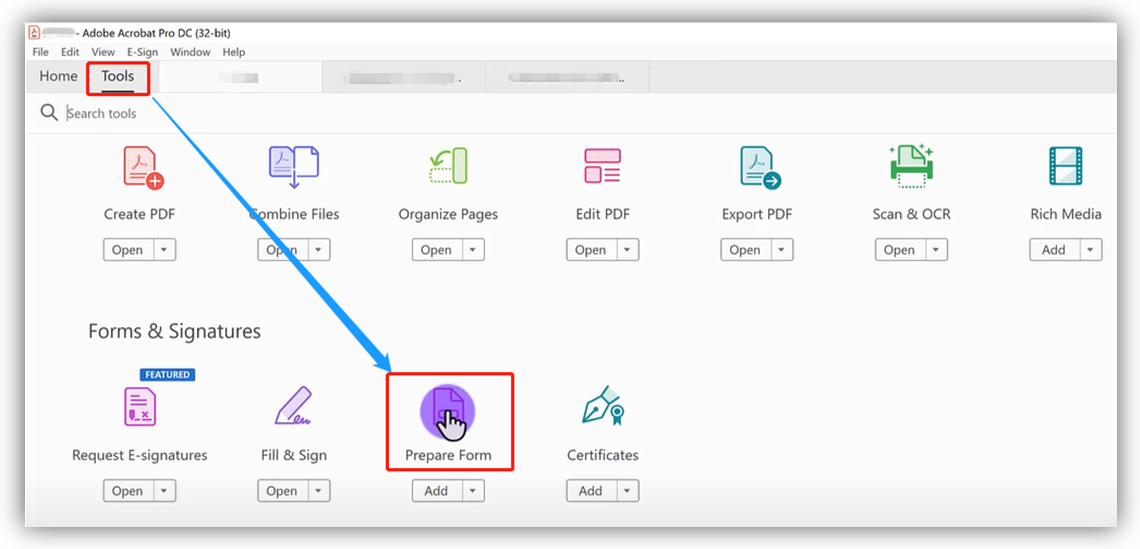Click Open under Organize Pages
Screen dimensions: 1140x549
(436, 249)
